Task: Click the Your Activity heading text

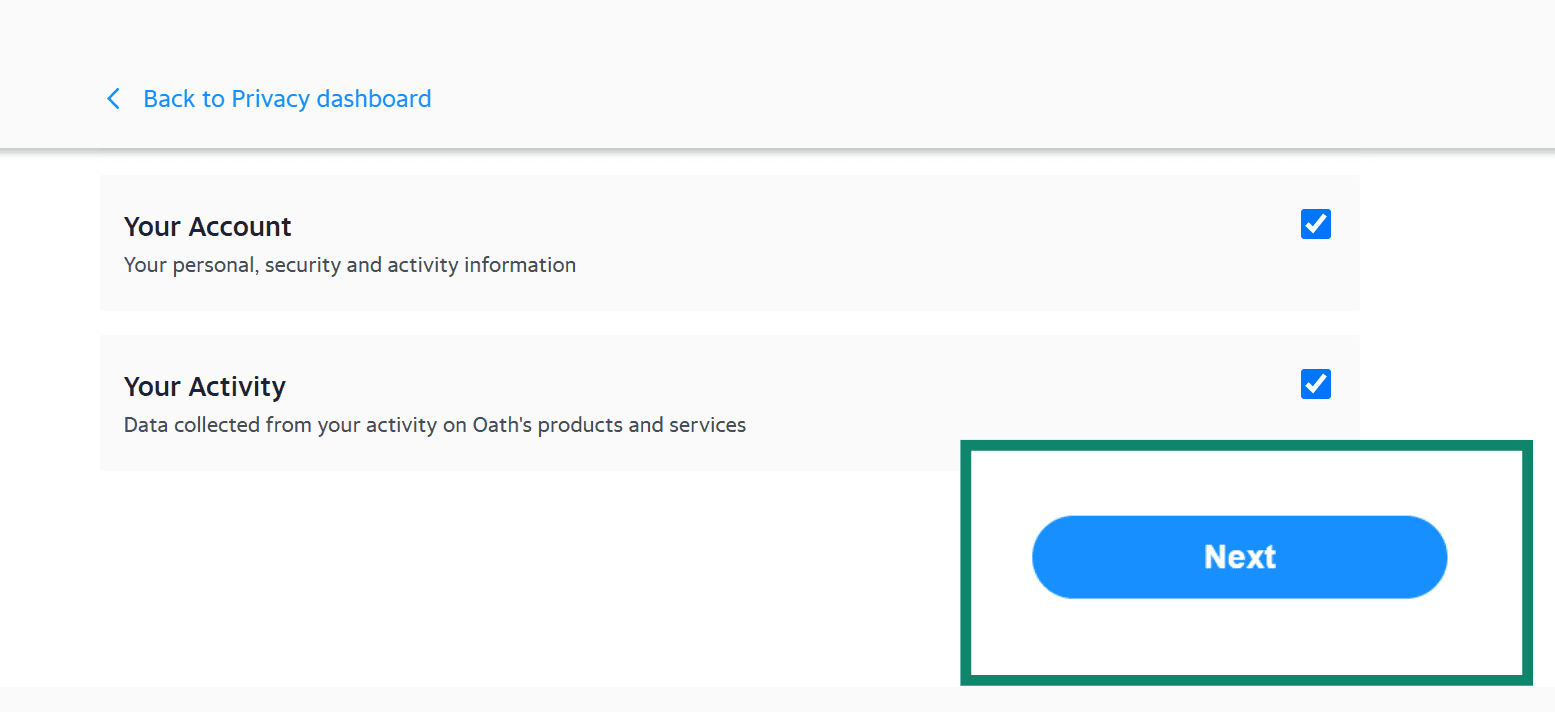Action: coord(204,386)
